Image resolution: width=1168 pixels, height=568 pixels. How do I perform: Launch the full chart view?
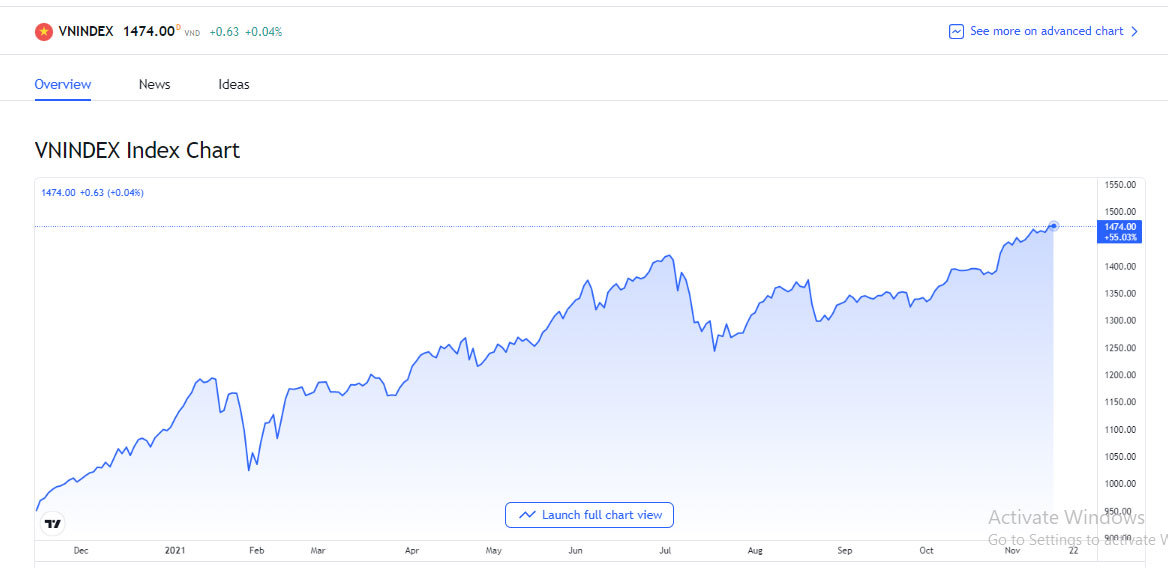pyautogui.click(x=590, y=515)
